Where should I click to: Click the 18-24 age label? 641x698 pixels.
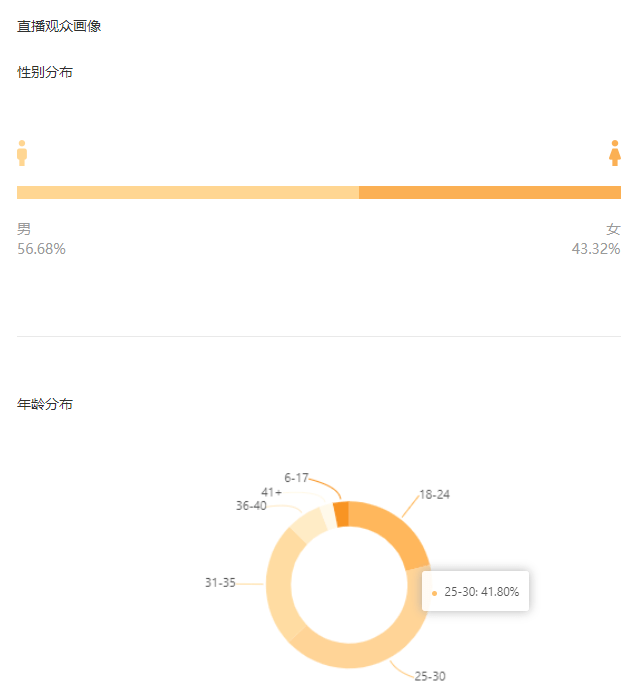(x=436, y=495)
